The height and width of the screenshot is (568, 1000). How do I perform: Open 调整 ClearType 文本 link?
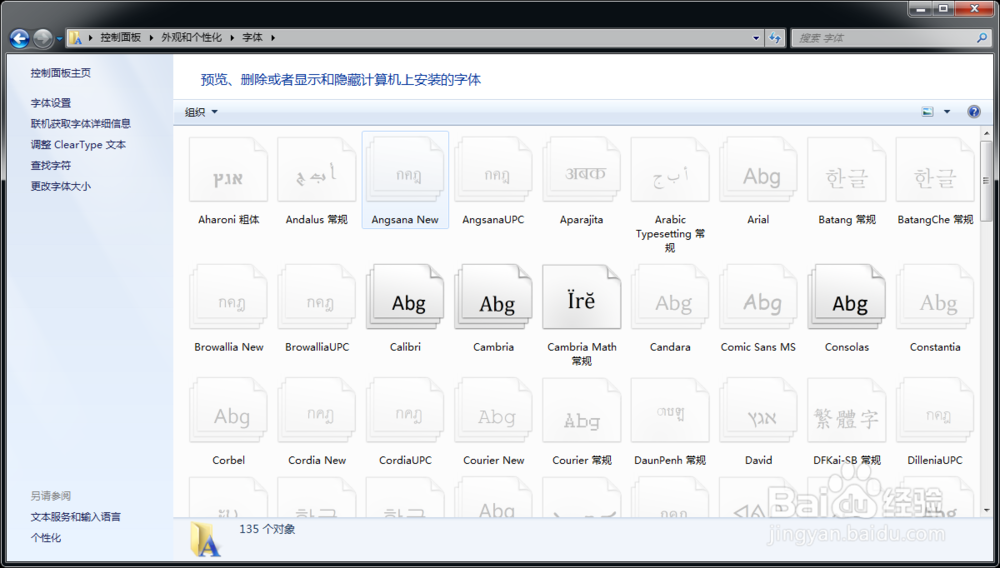coord(78,145)
